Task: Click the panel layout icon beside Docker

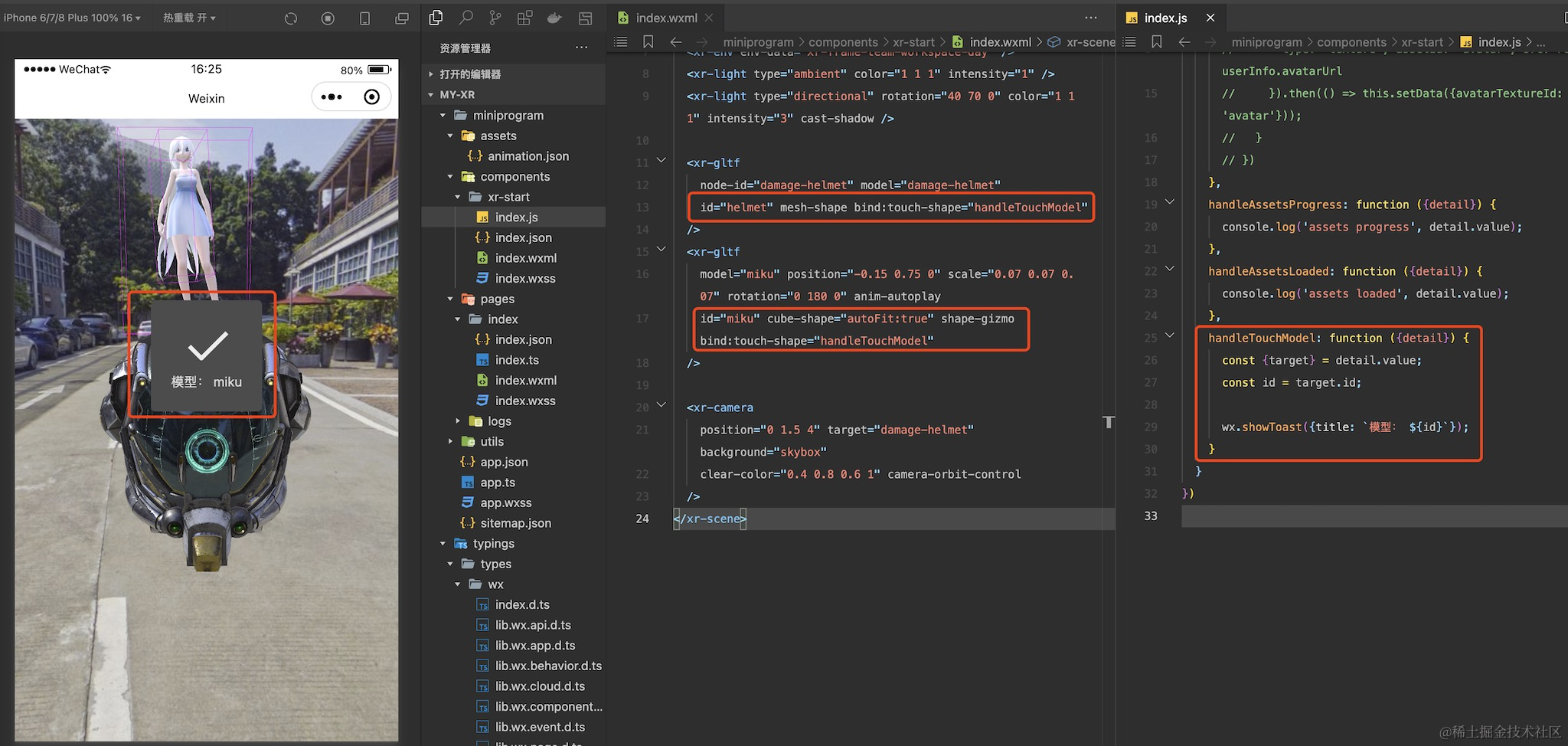Action: point(586,18)
